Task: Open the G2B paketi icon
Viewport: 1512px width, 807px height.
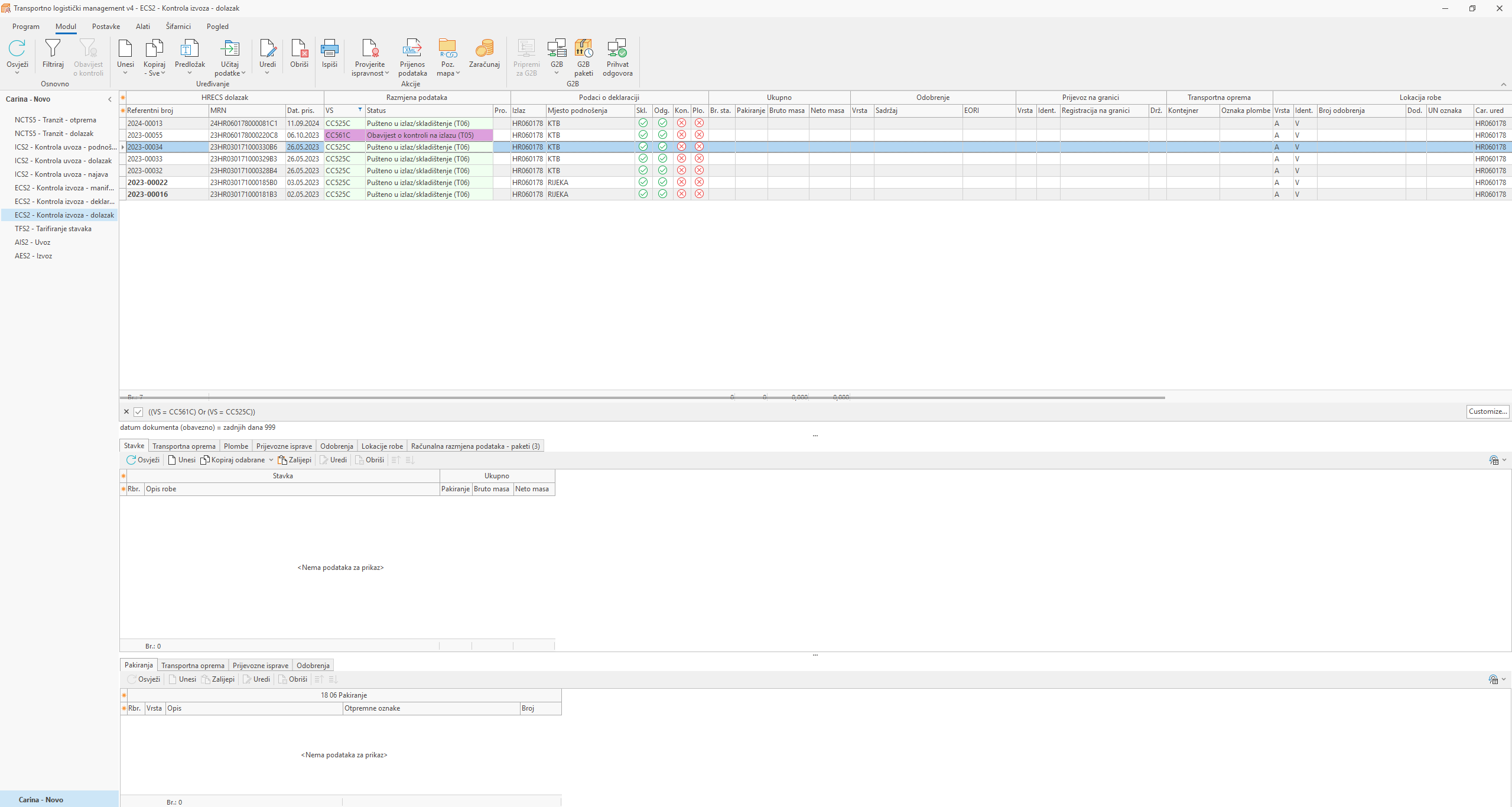Action: (x=584, y=48)
